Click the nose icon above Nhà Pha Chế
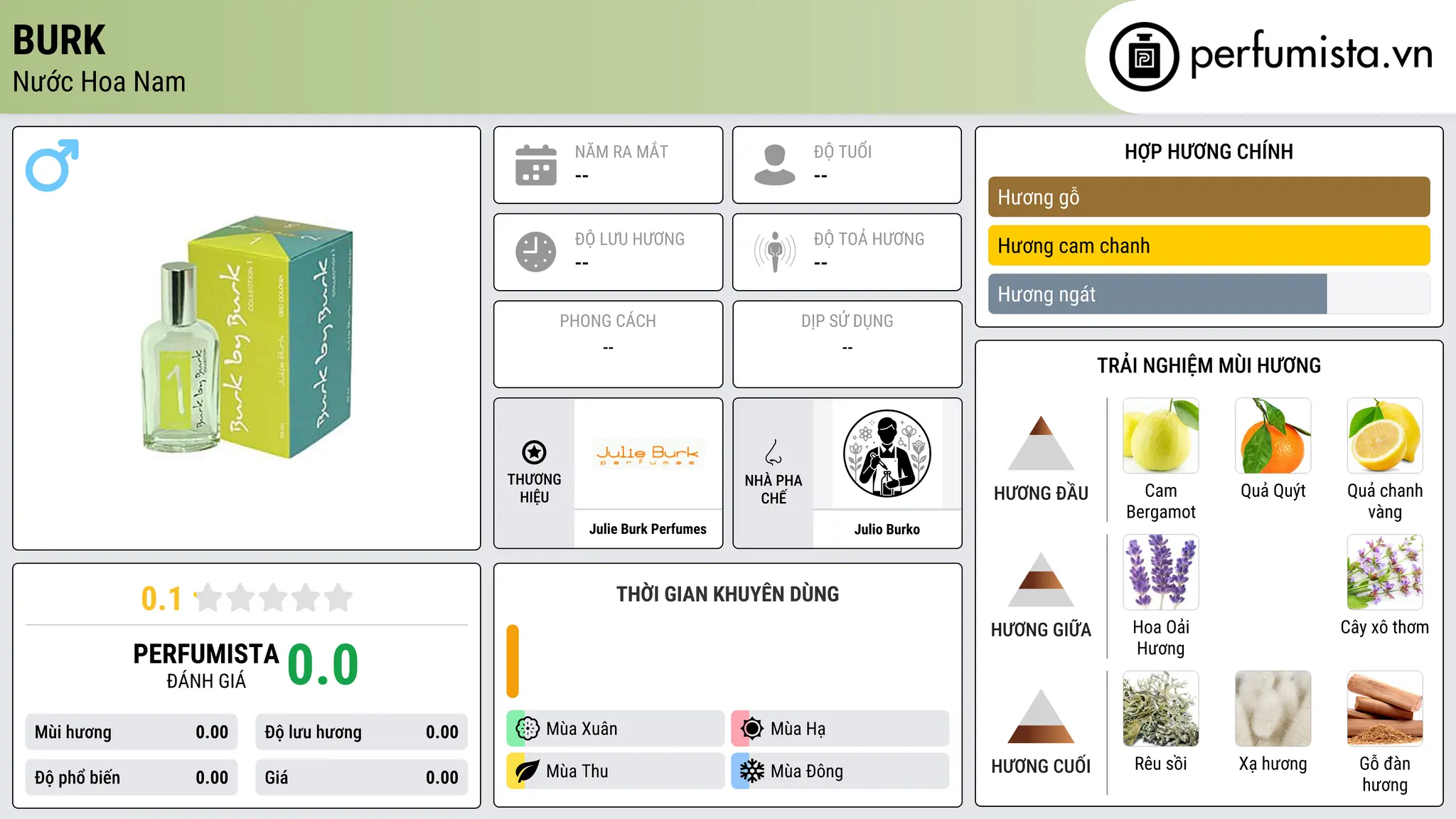Viewport: 1456px width, 819px height. coord(773,452)
